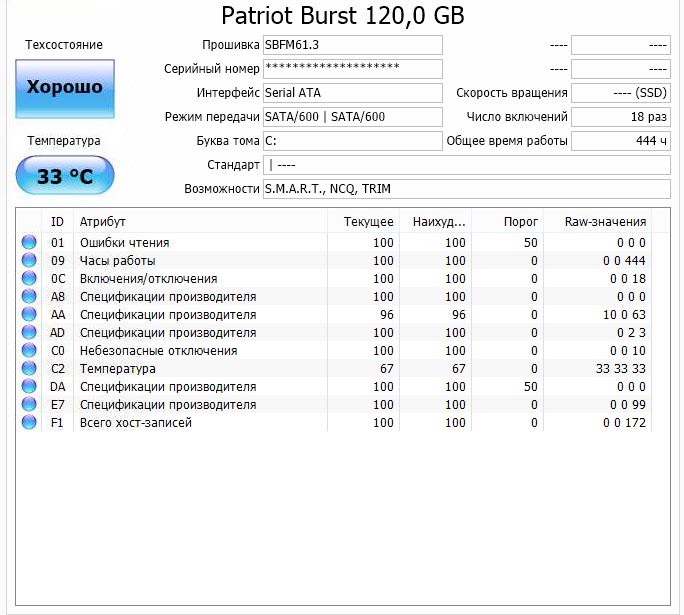The width and height of the screenshot is (684, 615).
Task: Click raw value 0 0 172
Action: pos(624,423)
